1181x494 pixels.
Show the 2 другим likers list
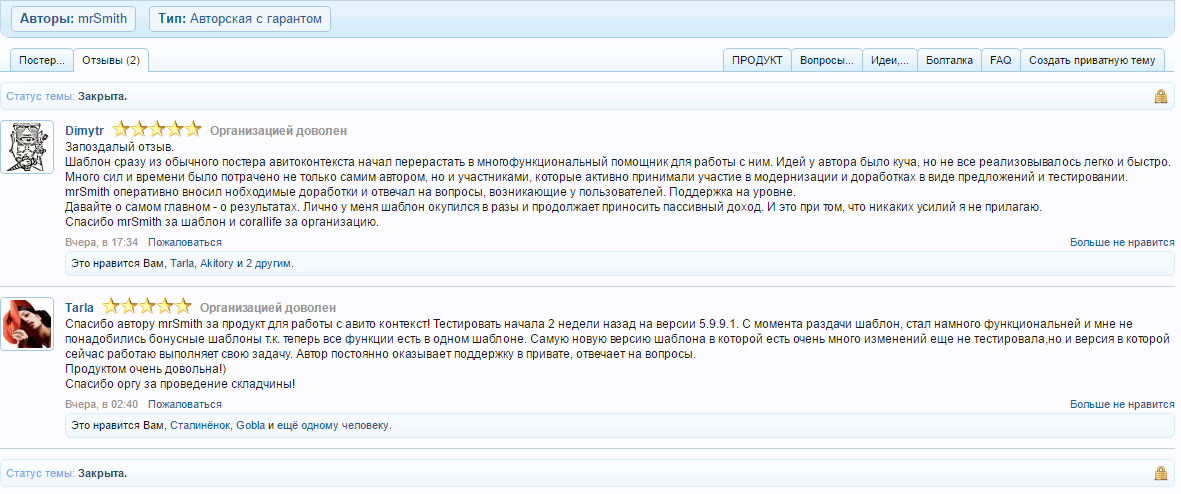click(x=269, y=263)
